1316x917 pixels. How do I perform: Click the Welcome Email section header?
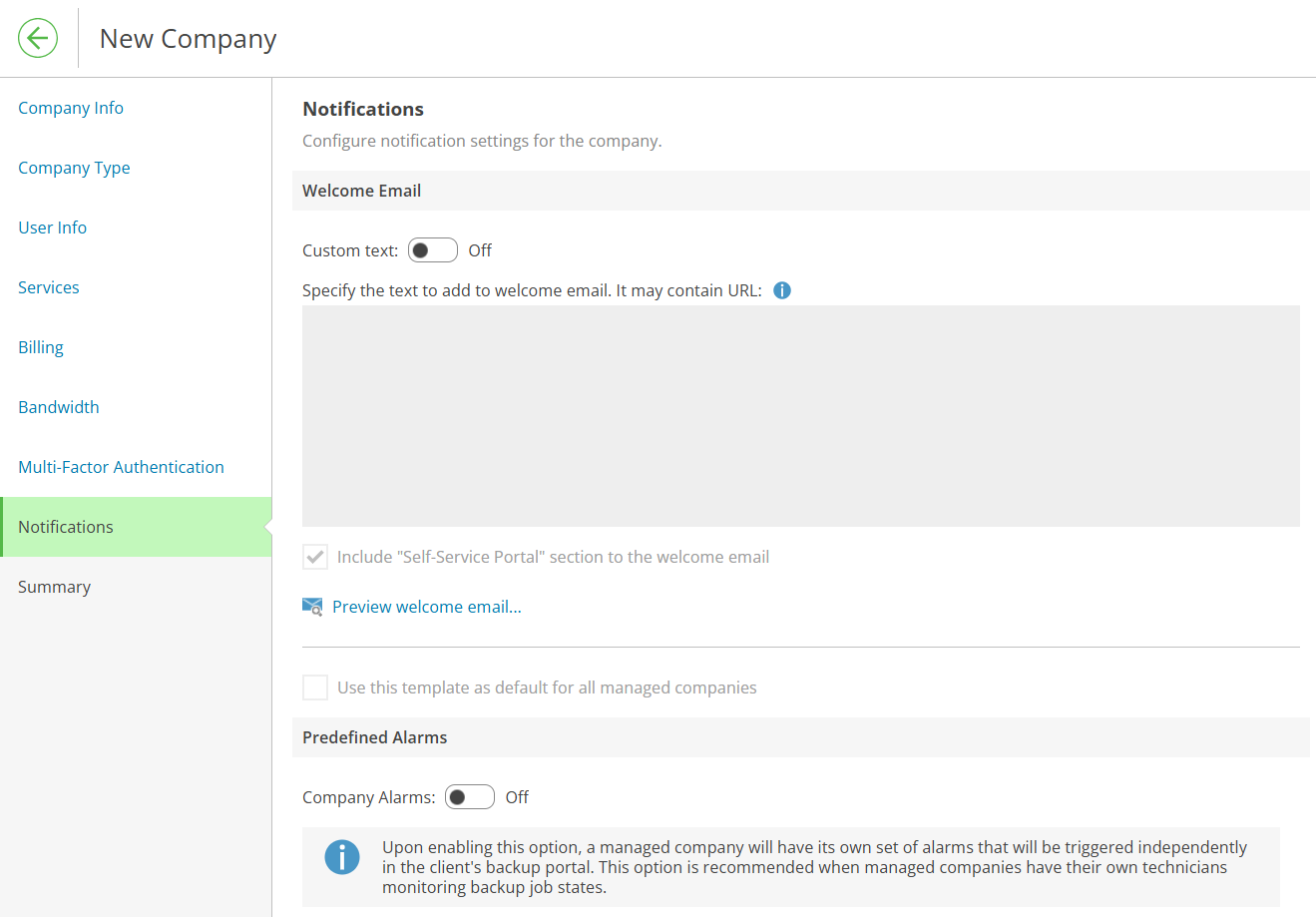pyautogui.click(x=801, y=191)
